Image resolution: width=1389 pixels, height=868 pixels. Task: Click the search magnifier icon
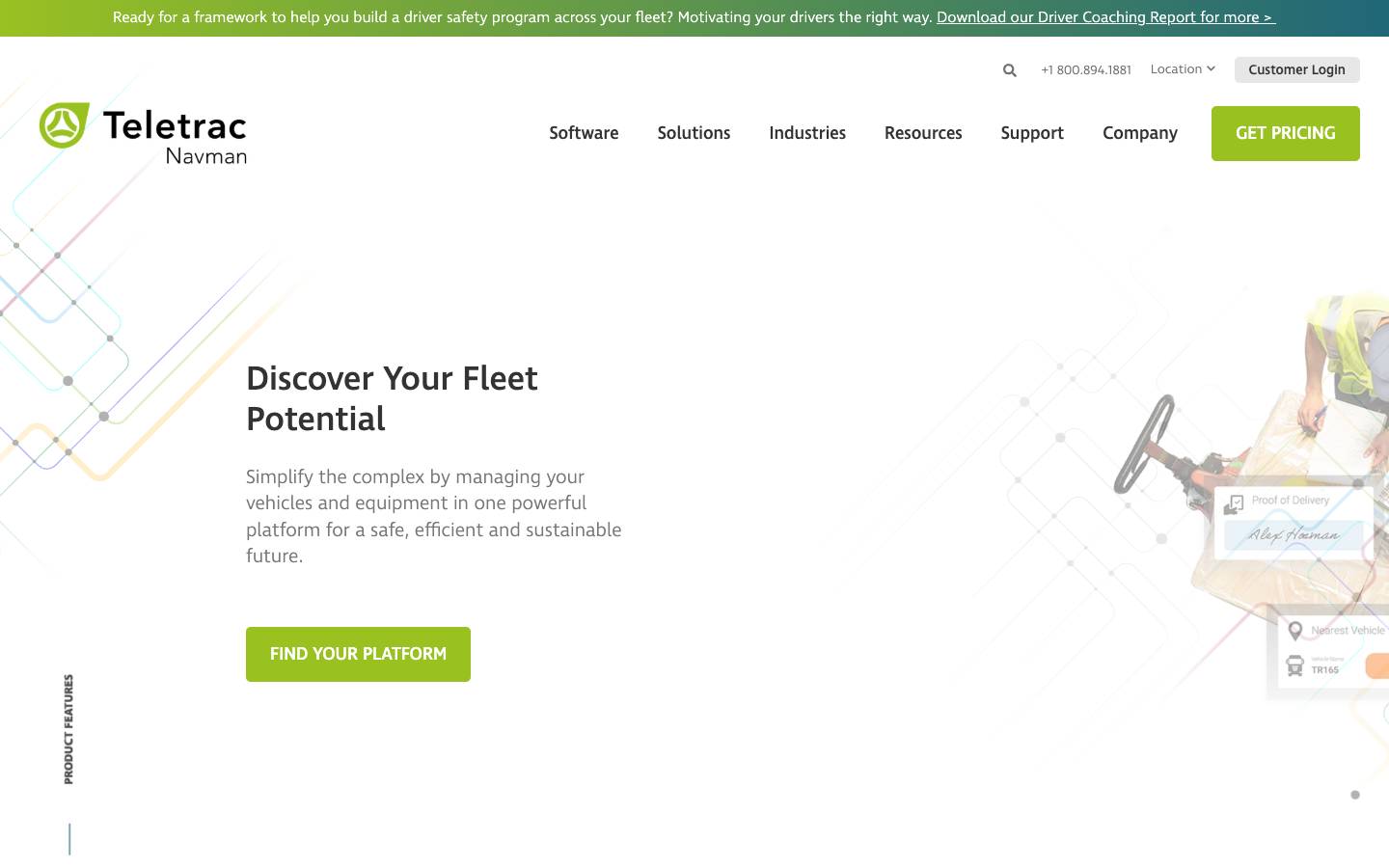click(x=1009, y=69)
